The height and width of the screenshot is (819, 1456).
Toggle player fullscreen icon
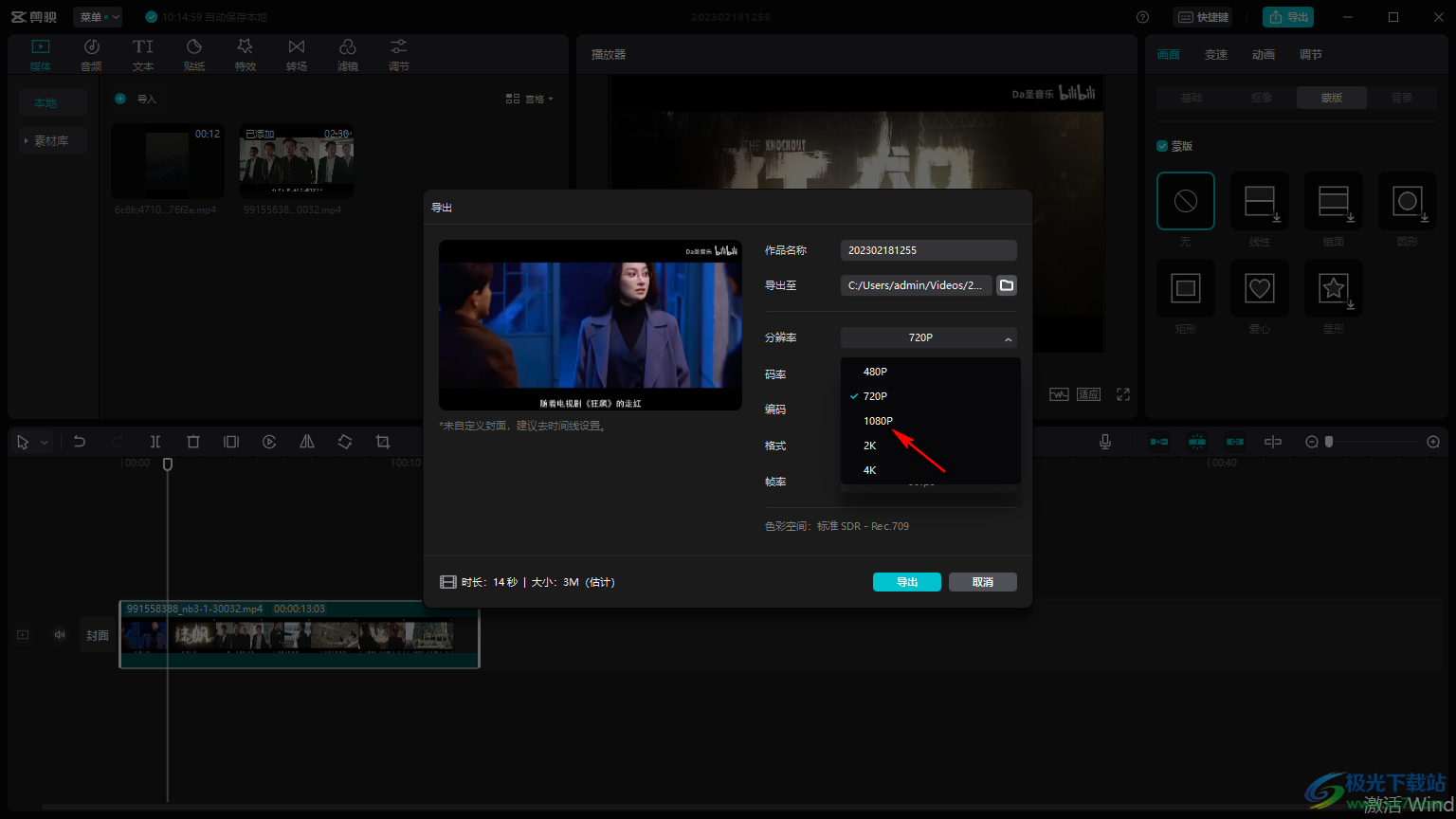click(x=1123, y=394)
